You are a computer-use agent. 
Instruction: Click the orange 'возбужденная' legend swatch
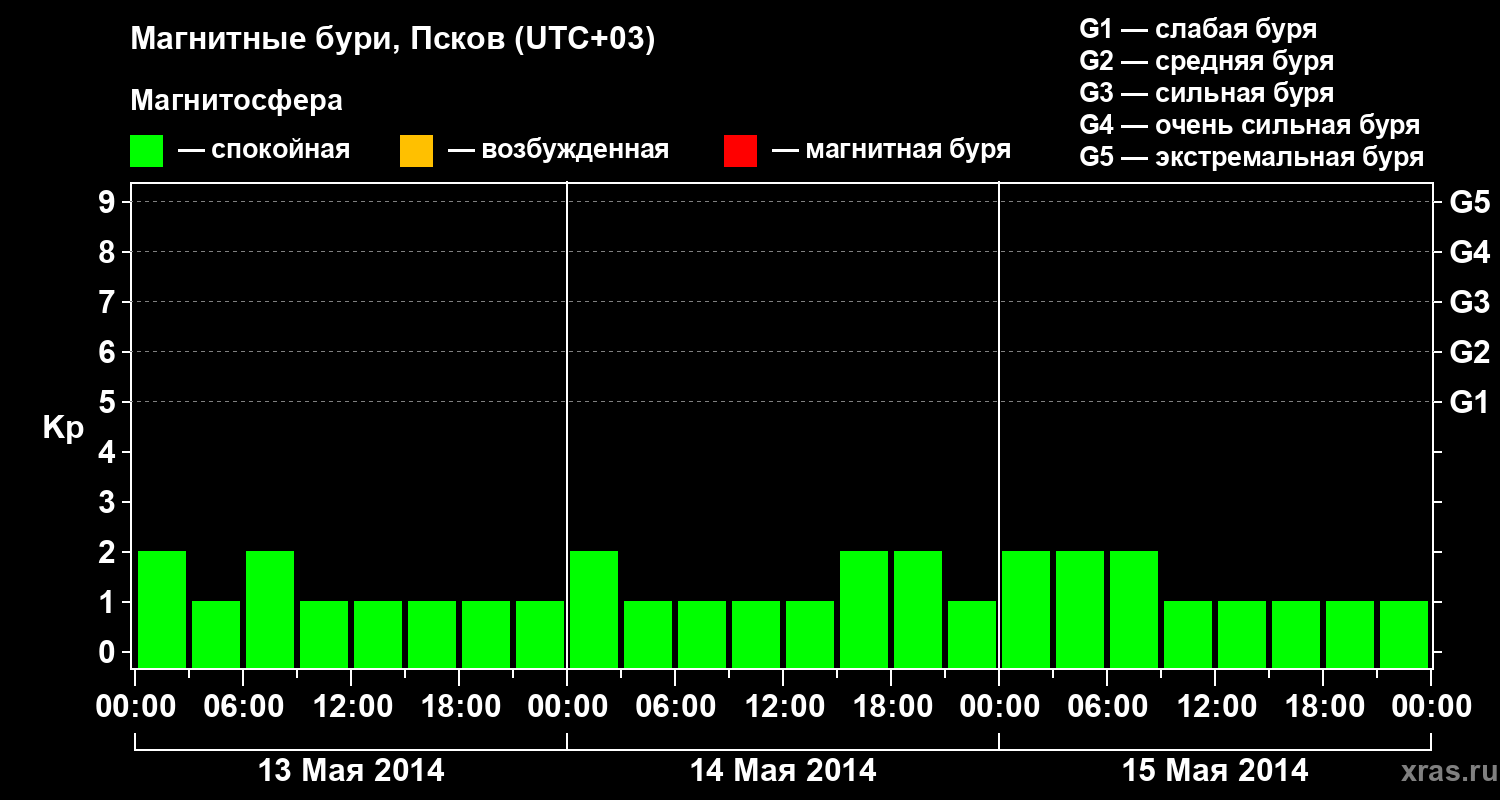point(416,151)
